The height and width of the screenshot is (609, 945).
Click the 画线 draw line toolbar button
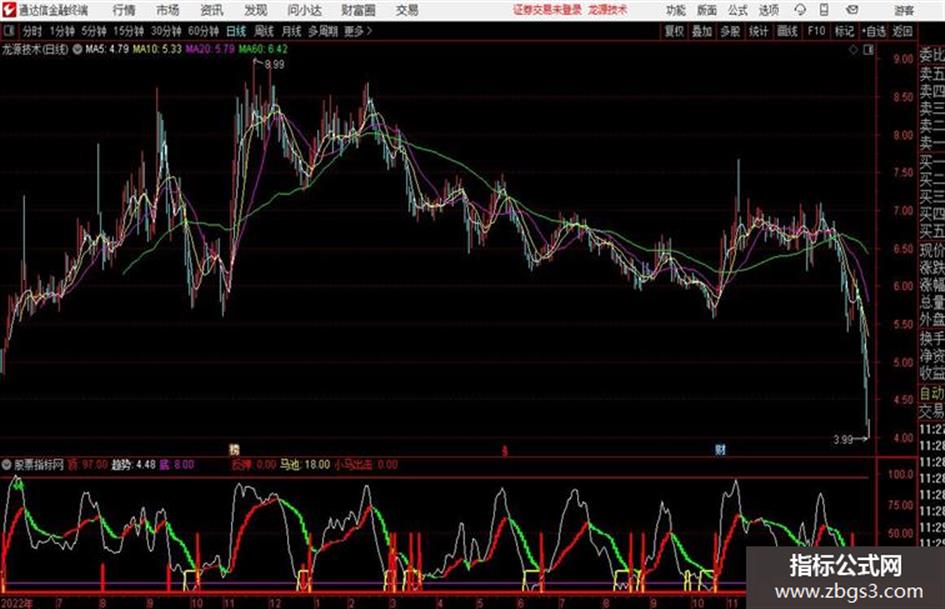[x=787, y=31]
